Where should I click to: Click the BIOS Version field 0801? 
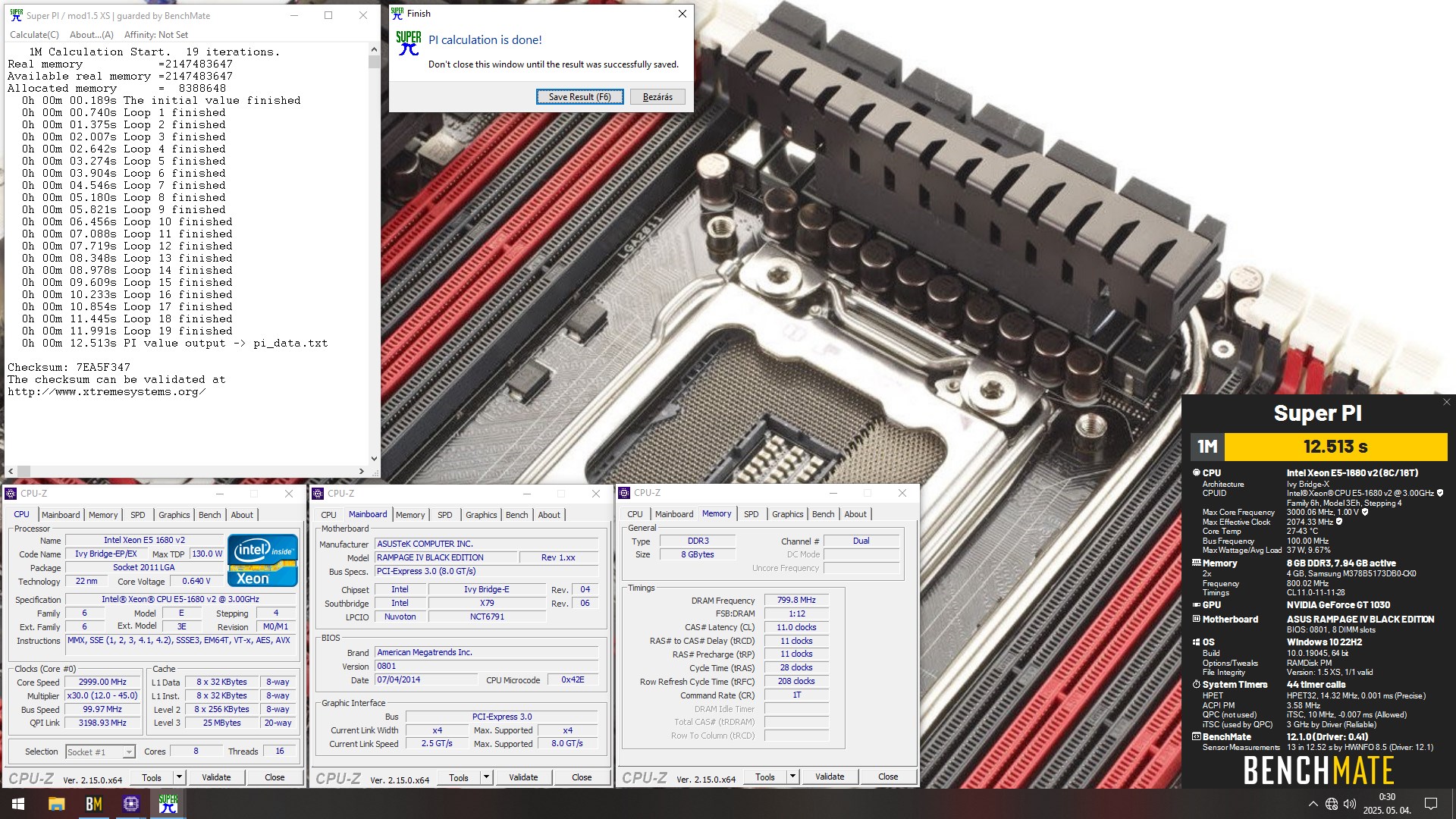pos(486,666)
